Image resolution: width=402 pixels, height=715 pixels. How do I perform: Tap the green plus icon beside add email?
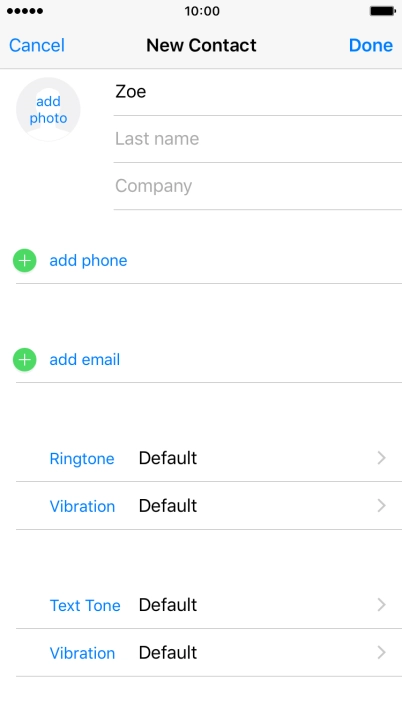click(25, 360)
